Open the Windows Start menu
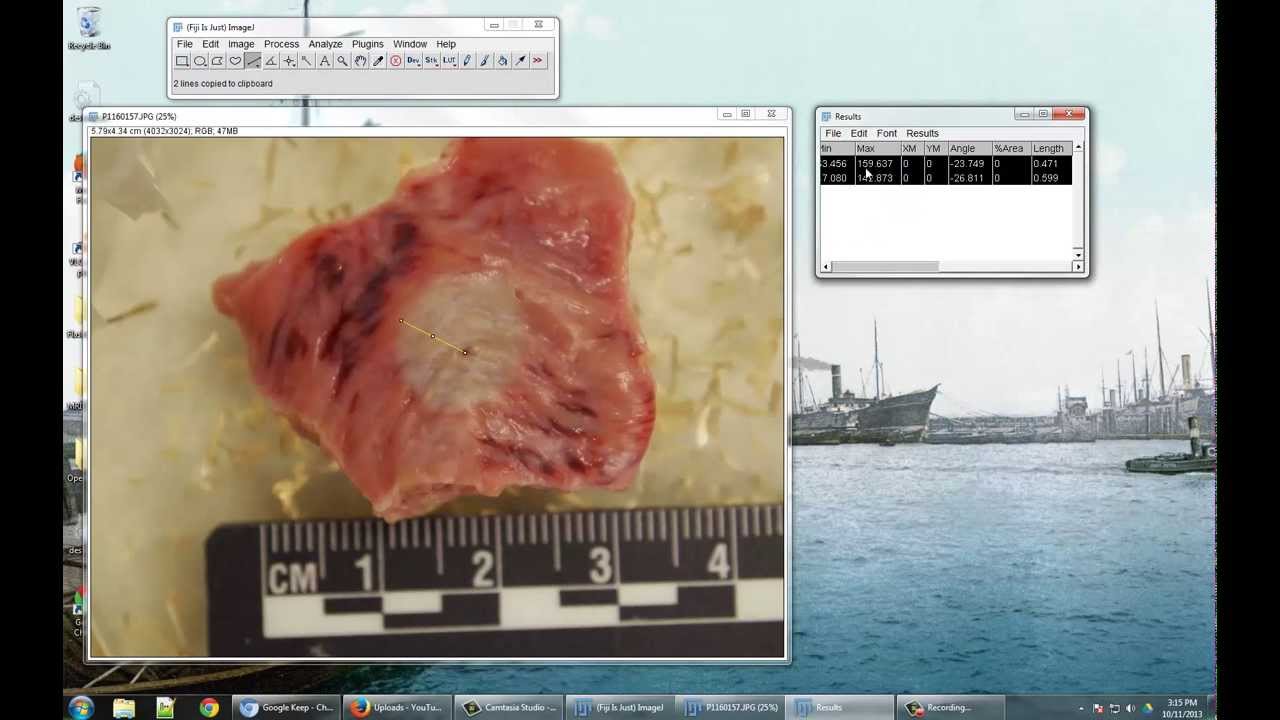 [x=81, y=708]
